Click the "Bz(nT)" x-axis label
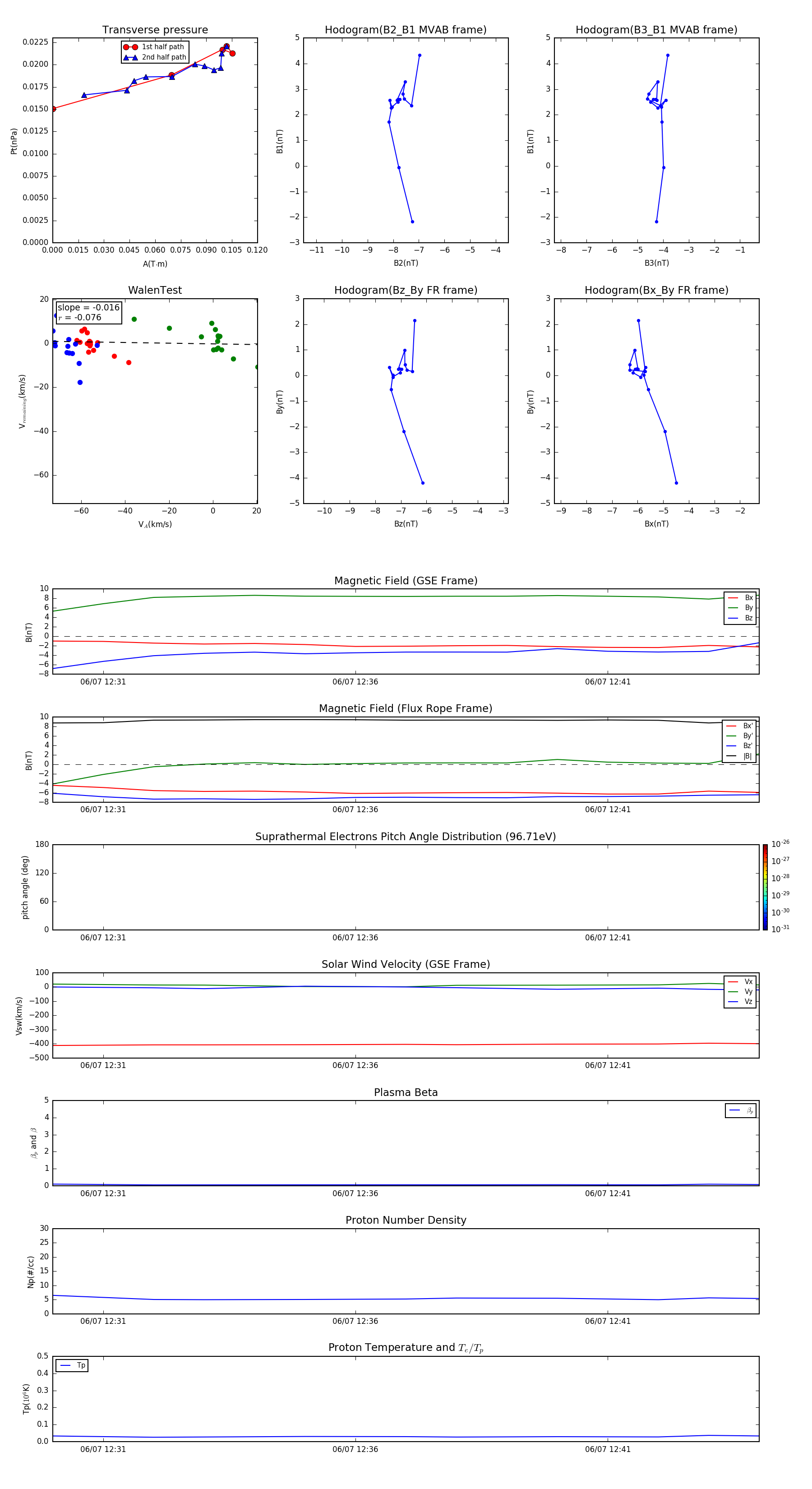This screenshot has width=812, height=1489. (x=406, y=524)
